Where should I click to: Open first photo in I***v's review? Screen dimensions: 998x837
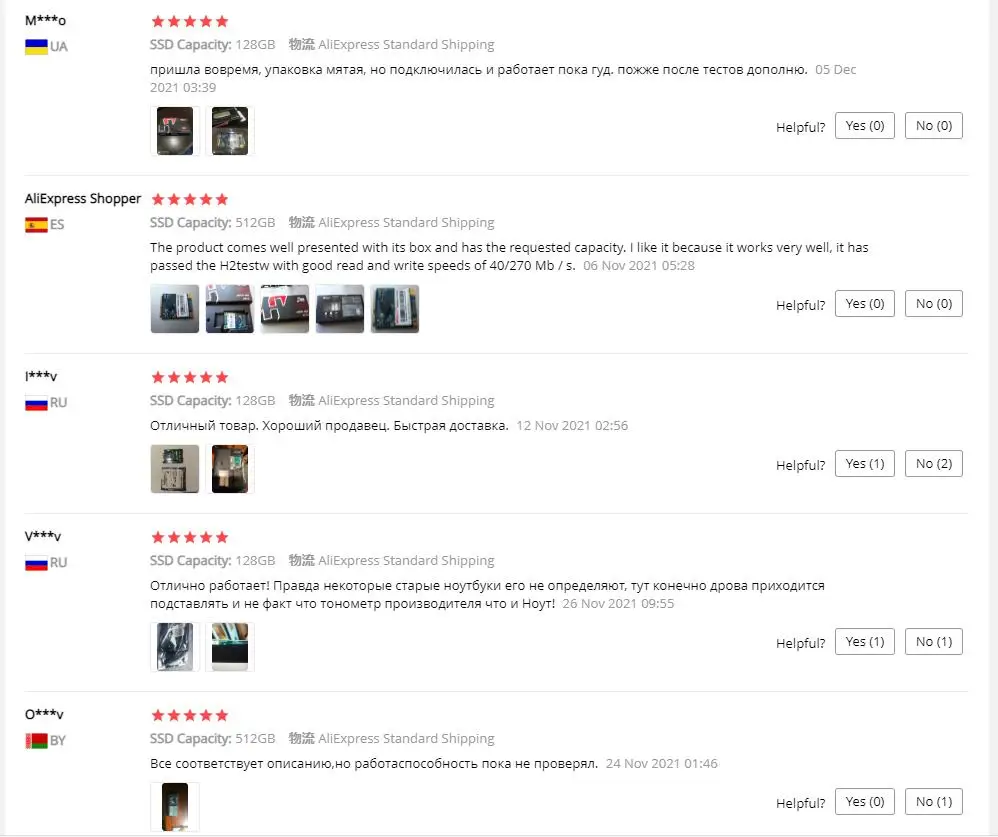175,469
